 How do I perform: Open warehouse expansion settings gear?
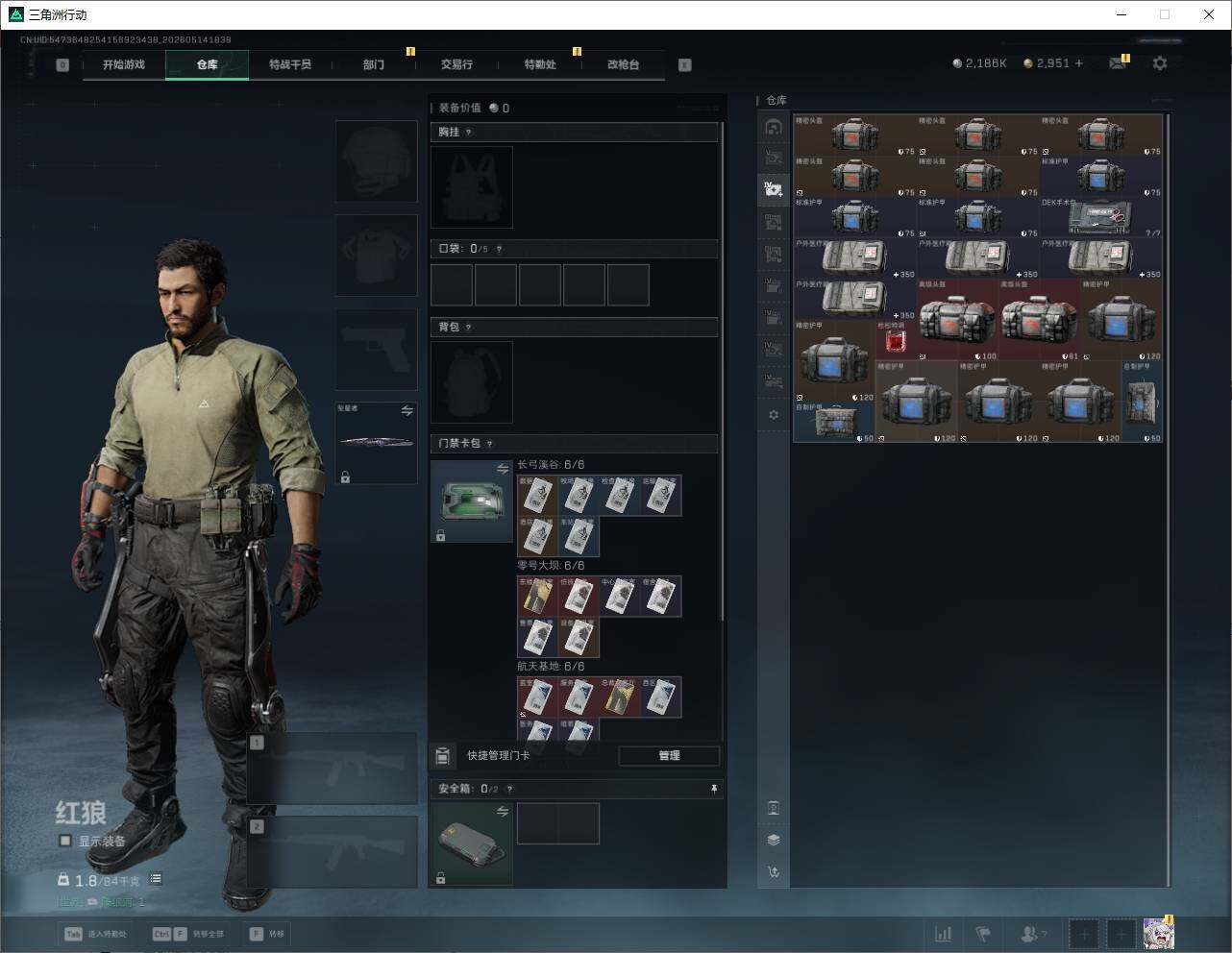(774, 415)
